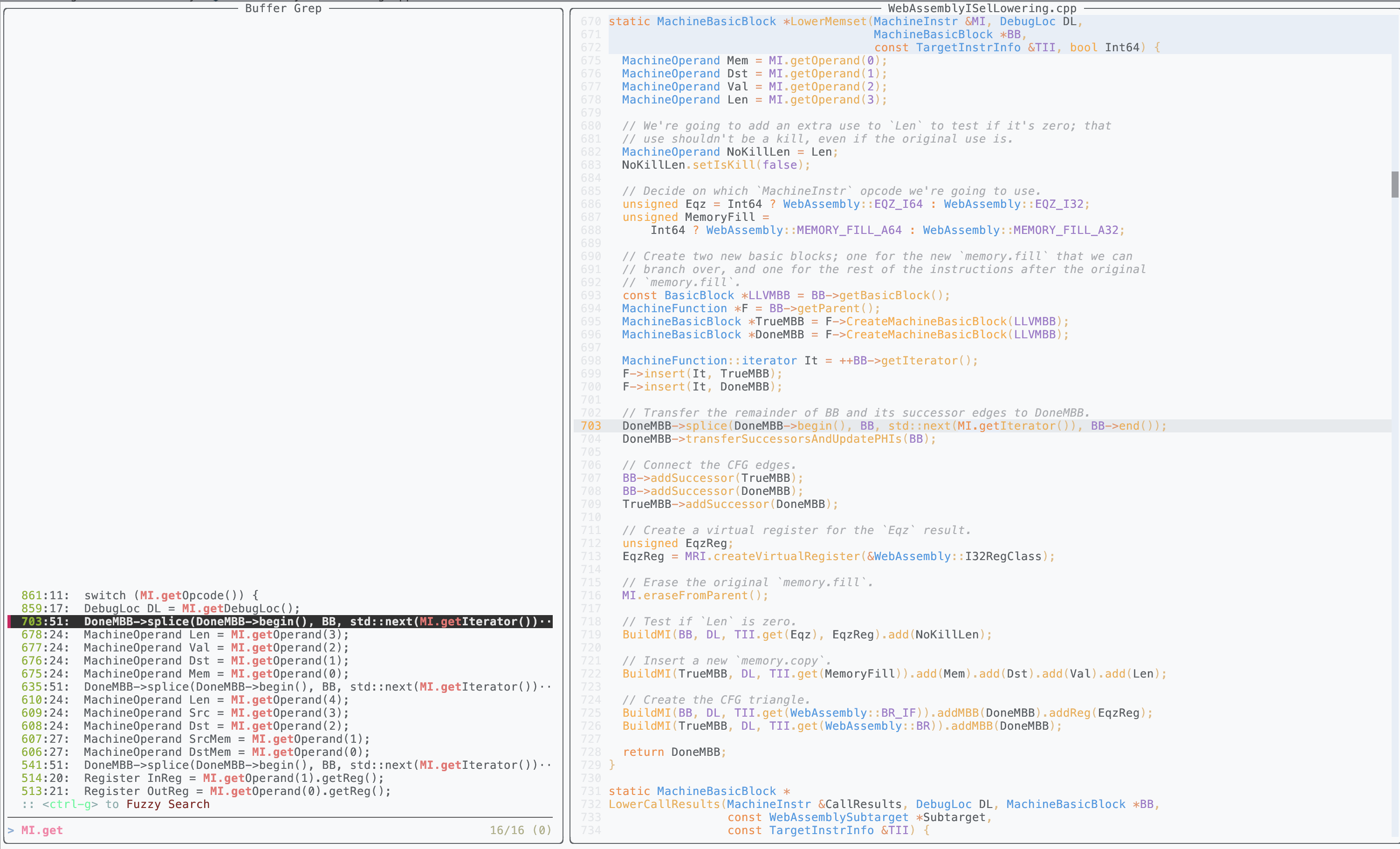Click EQZ_I64 constant on line 686
Image resolution: width=1400 pixels, height=849 pixels.
click(x=898, y=204)
